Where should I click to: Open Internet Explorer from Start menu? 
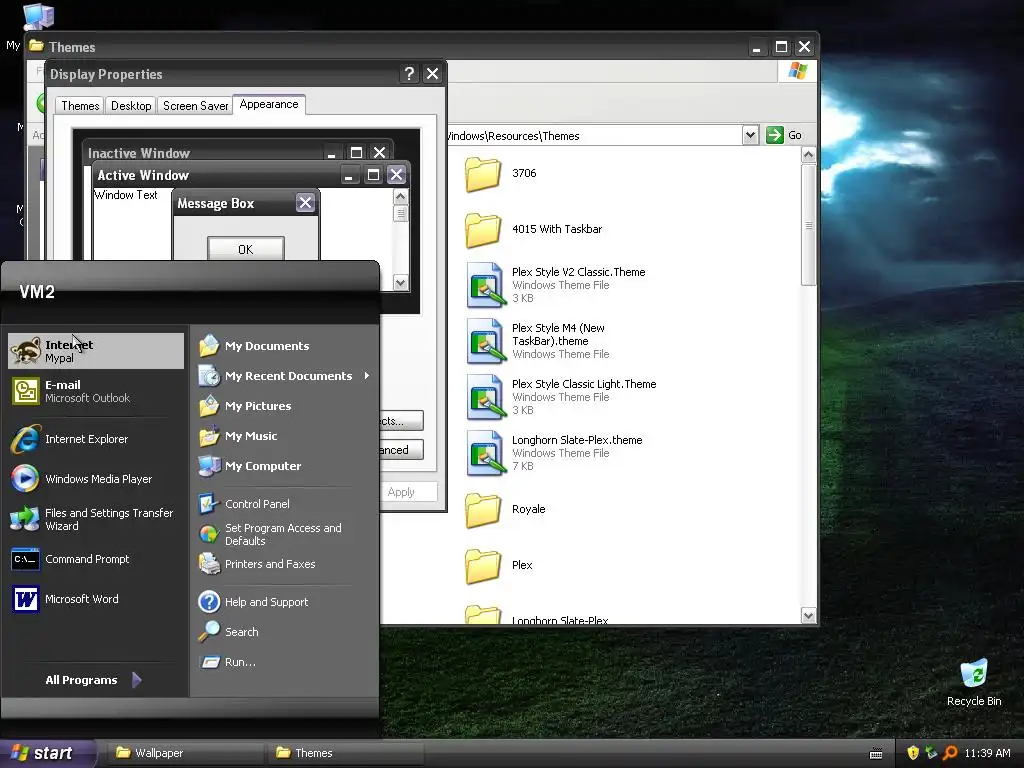(x=96, y=439)
